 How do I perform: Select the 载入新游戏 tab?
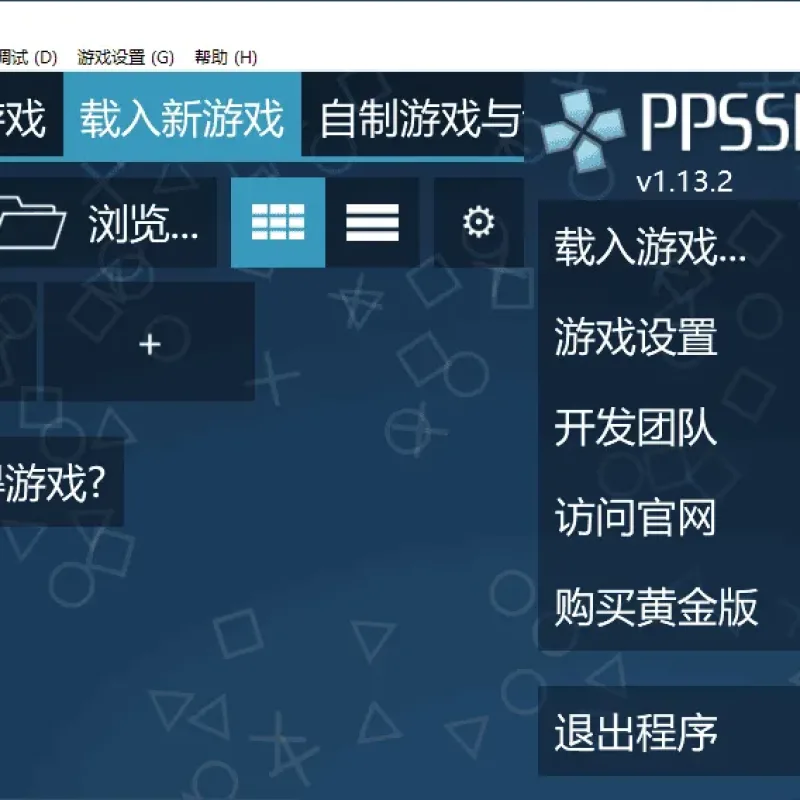pyautogui.click(x=182, y=118)
